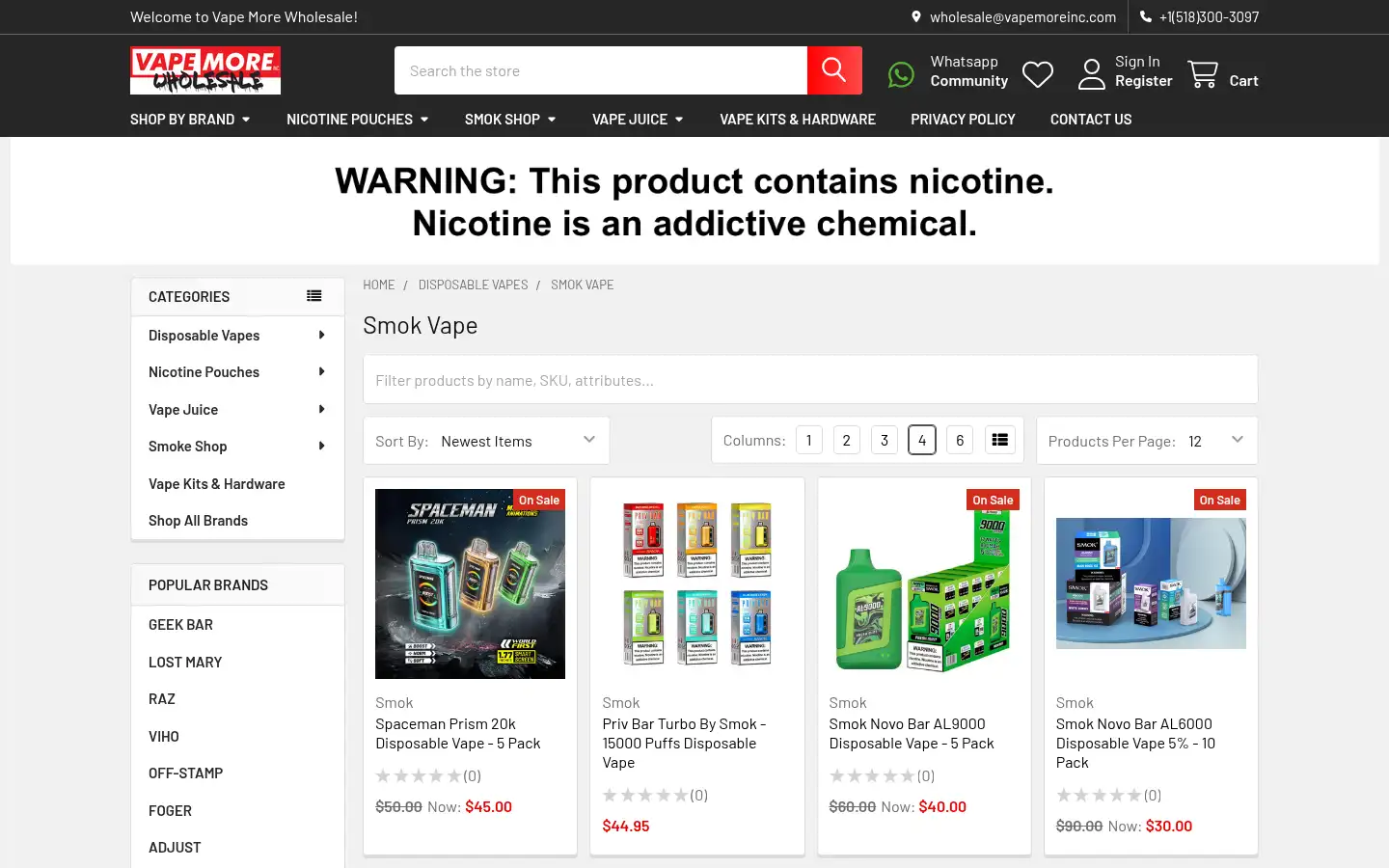The image size is (1389, 868).
Task: Switch to list view layout icon
Action: (x=1000, y=440)
